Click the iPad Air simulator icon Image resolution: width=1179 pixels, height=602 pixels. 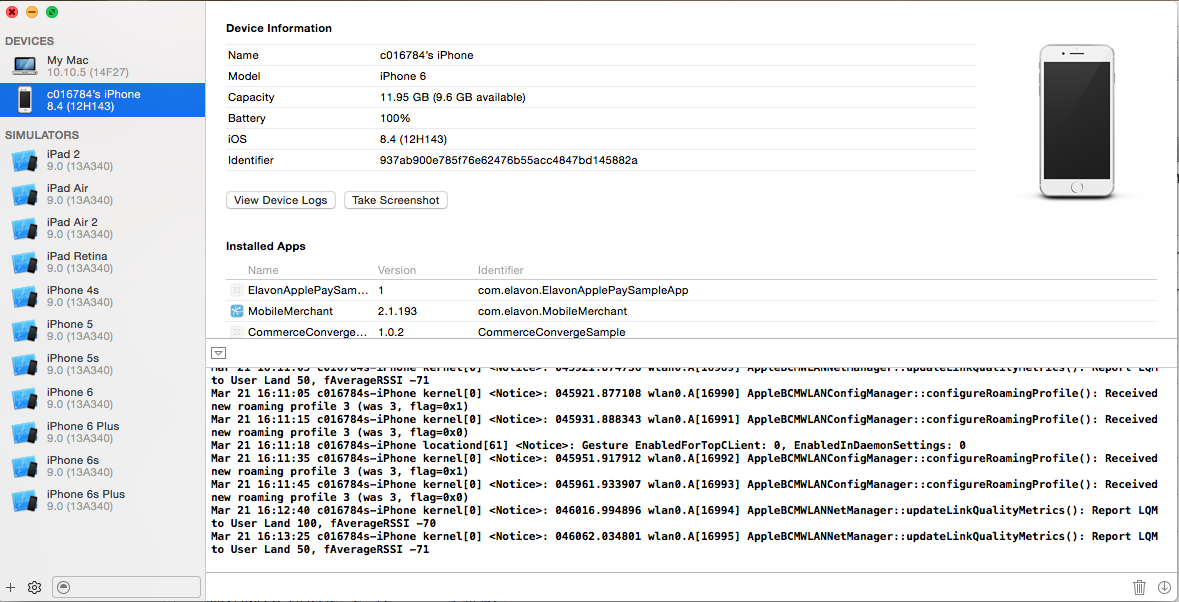25,195
